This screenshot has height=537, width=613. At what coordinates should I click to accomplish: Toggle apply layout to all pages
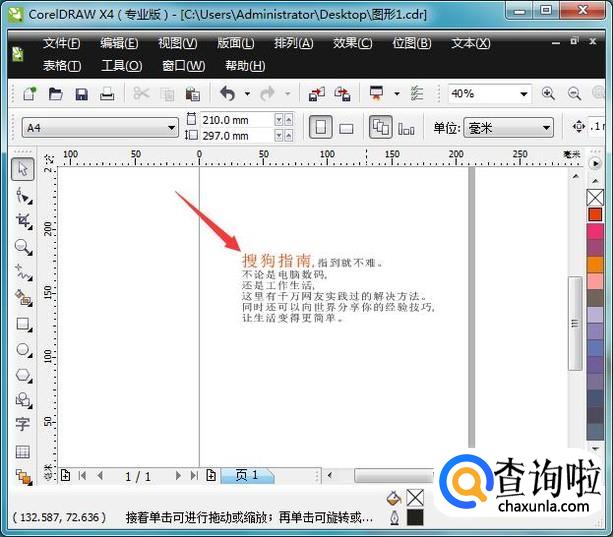point(381,127)
